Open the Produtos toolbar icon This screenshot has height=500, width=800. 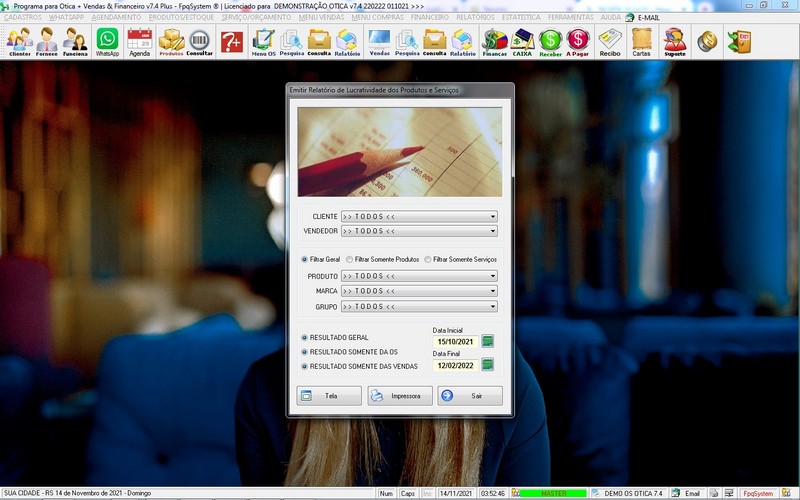[x=172, y=41]
